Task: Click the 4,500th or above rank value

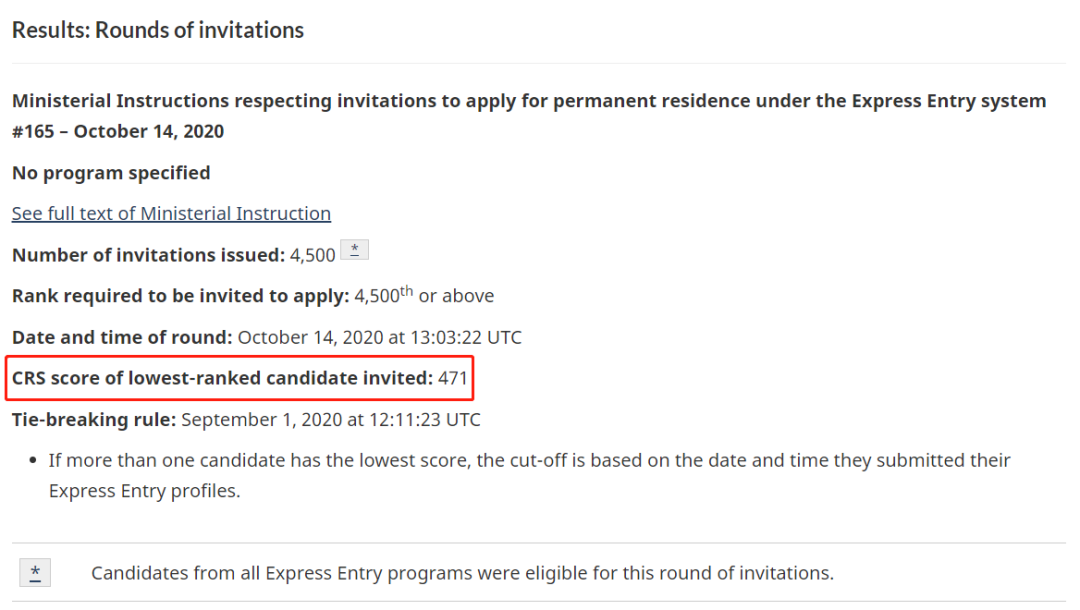Action: coord(424,295)
